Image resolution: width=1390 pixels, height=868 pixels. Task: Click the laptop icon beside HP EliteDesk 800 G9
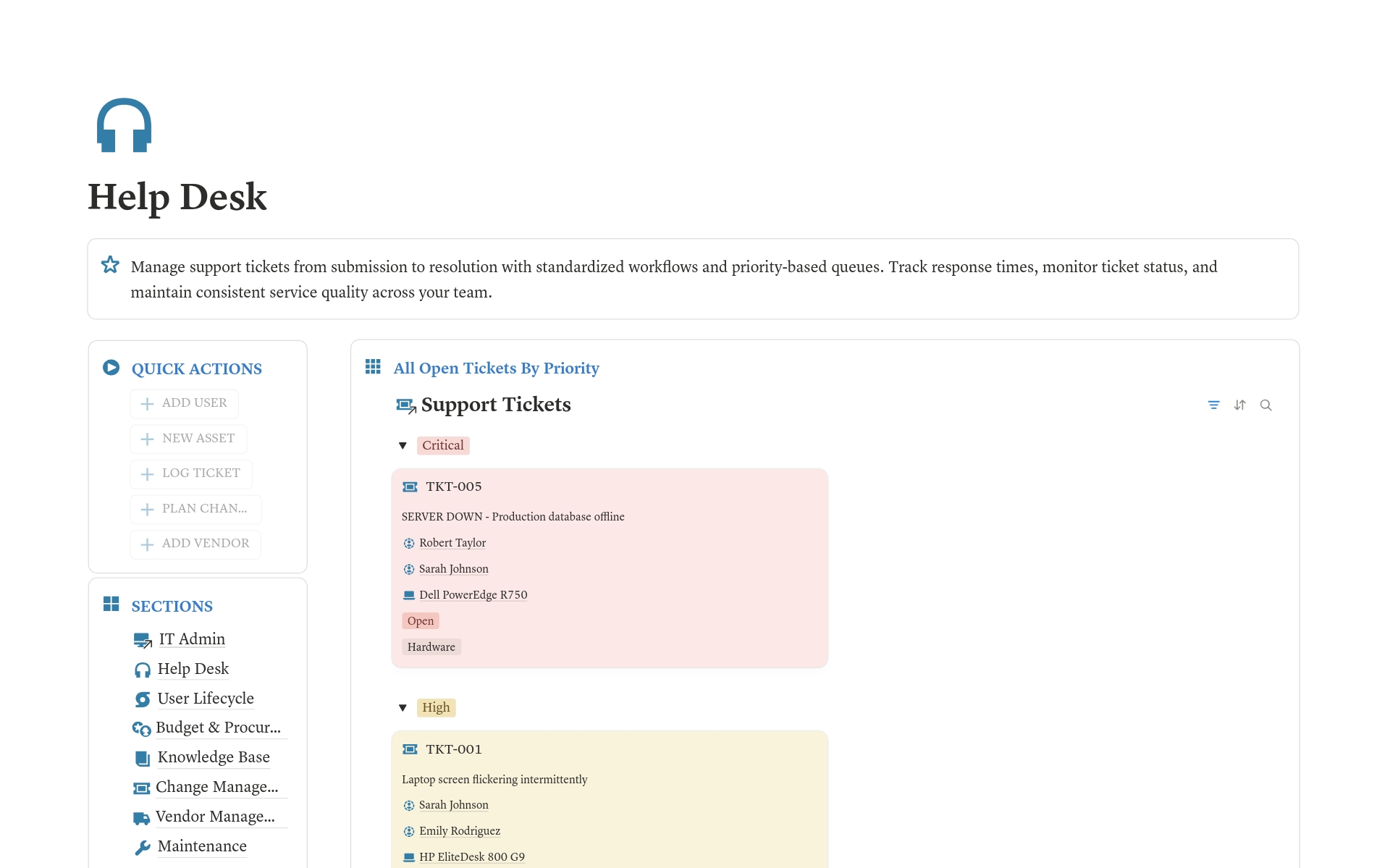point(409,857)
